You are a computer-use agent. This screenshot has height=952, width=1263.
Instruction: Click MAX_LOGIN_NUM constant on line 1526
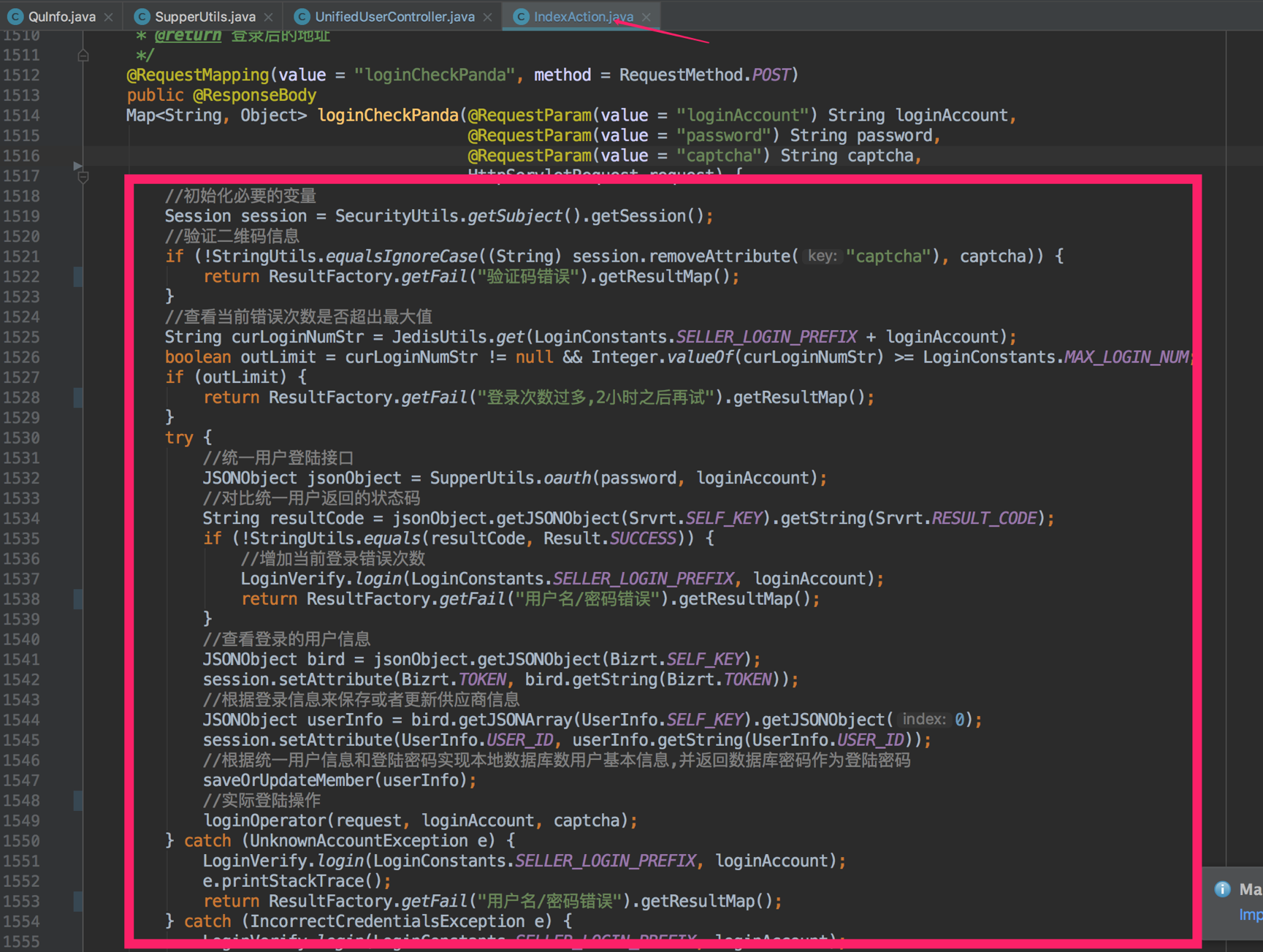pos(1126,357)
